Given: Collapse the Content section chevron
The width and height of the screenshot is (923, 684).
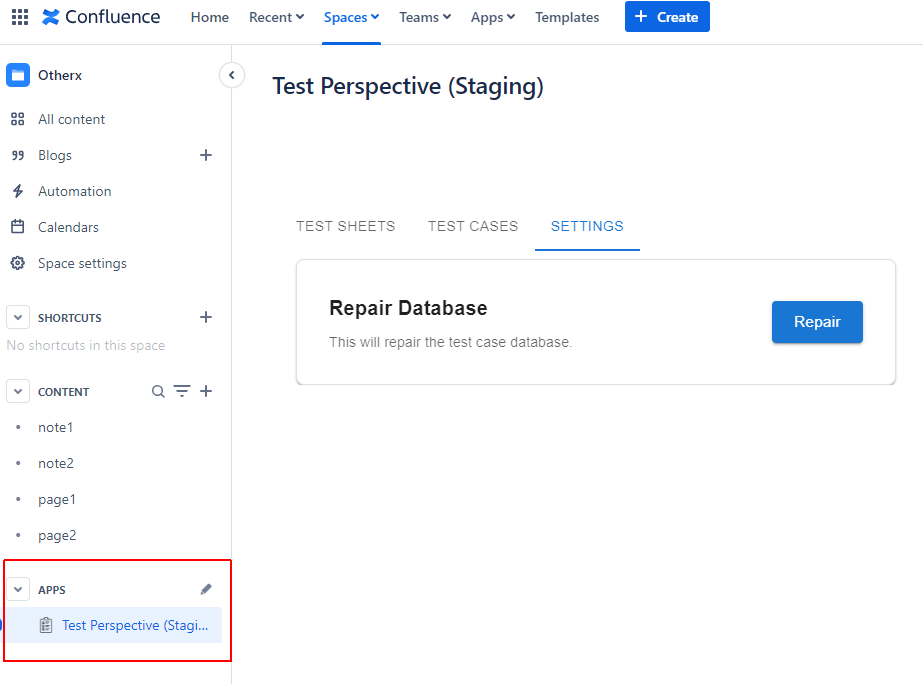Looking at the screenshot, I should click(18, 391).
